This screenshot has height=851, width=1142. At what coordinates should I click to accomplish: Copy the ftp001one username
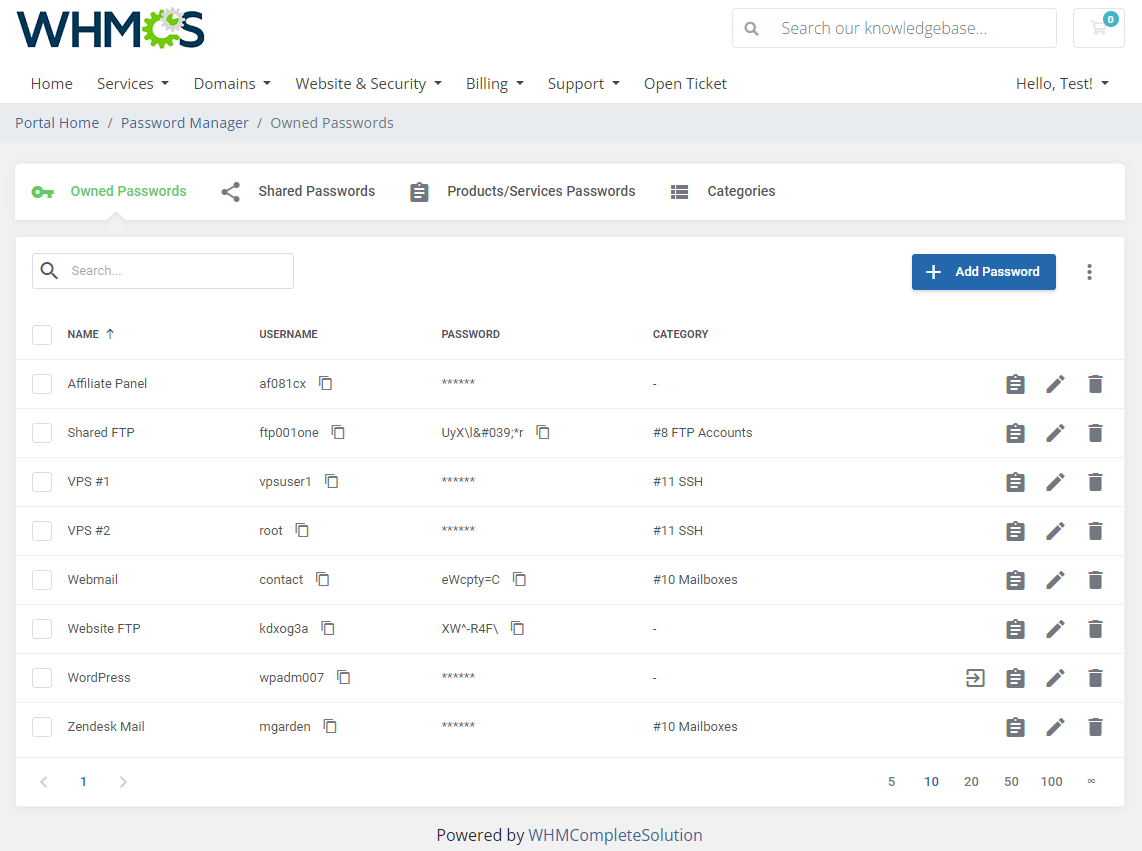(x=338, y=432)
